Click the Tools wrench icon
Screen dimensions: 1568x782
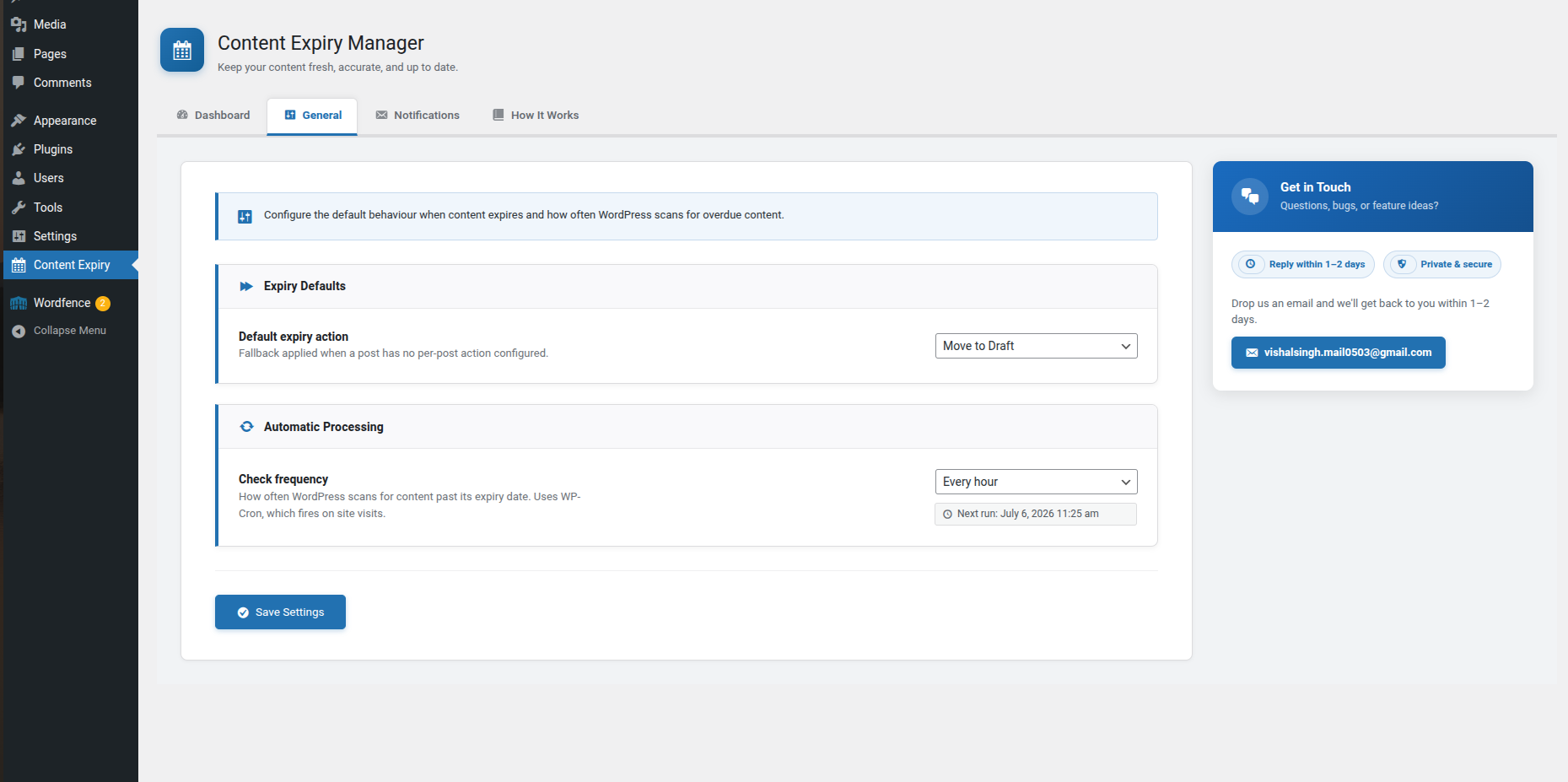pos(19,208)
